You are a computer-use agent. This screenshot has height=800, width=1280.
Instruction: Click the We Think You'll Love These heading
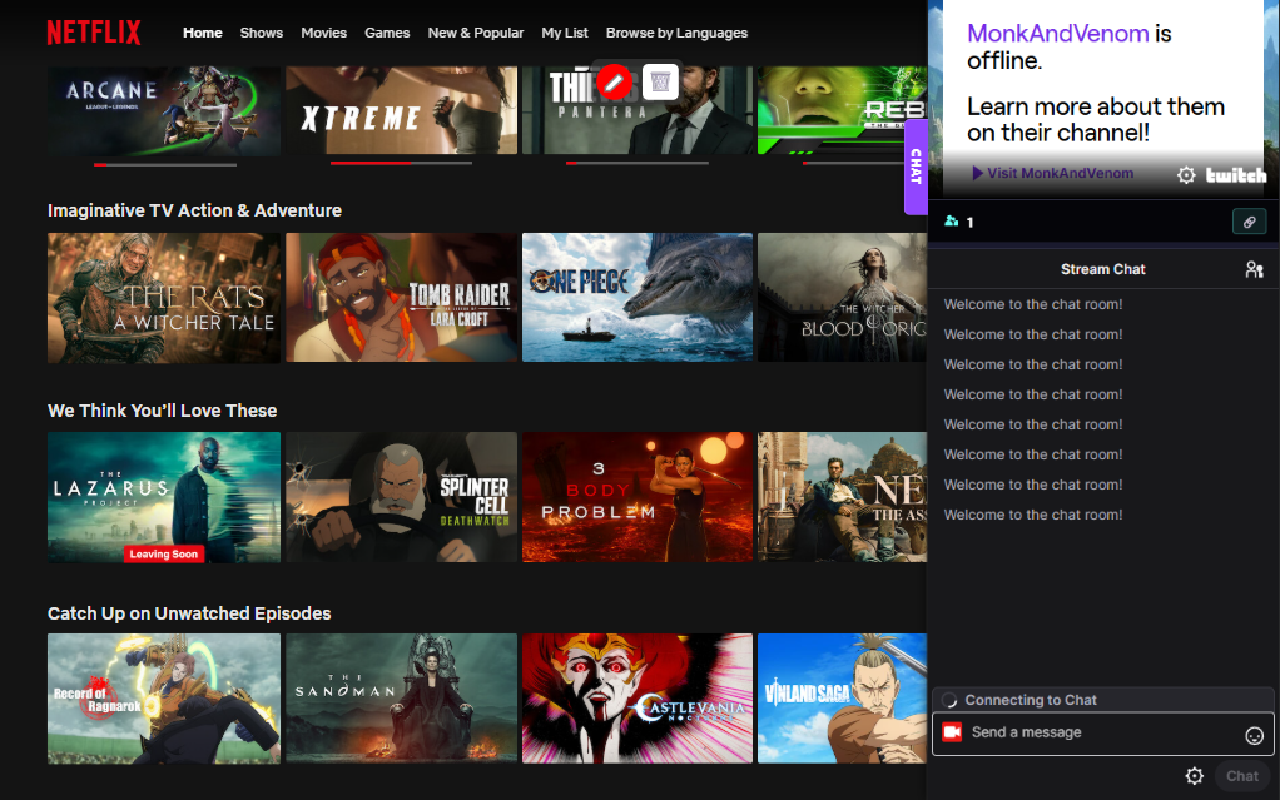(163, 410)
